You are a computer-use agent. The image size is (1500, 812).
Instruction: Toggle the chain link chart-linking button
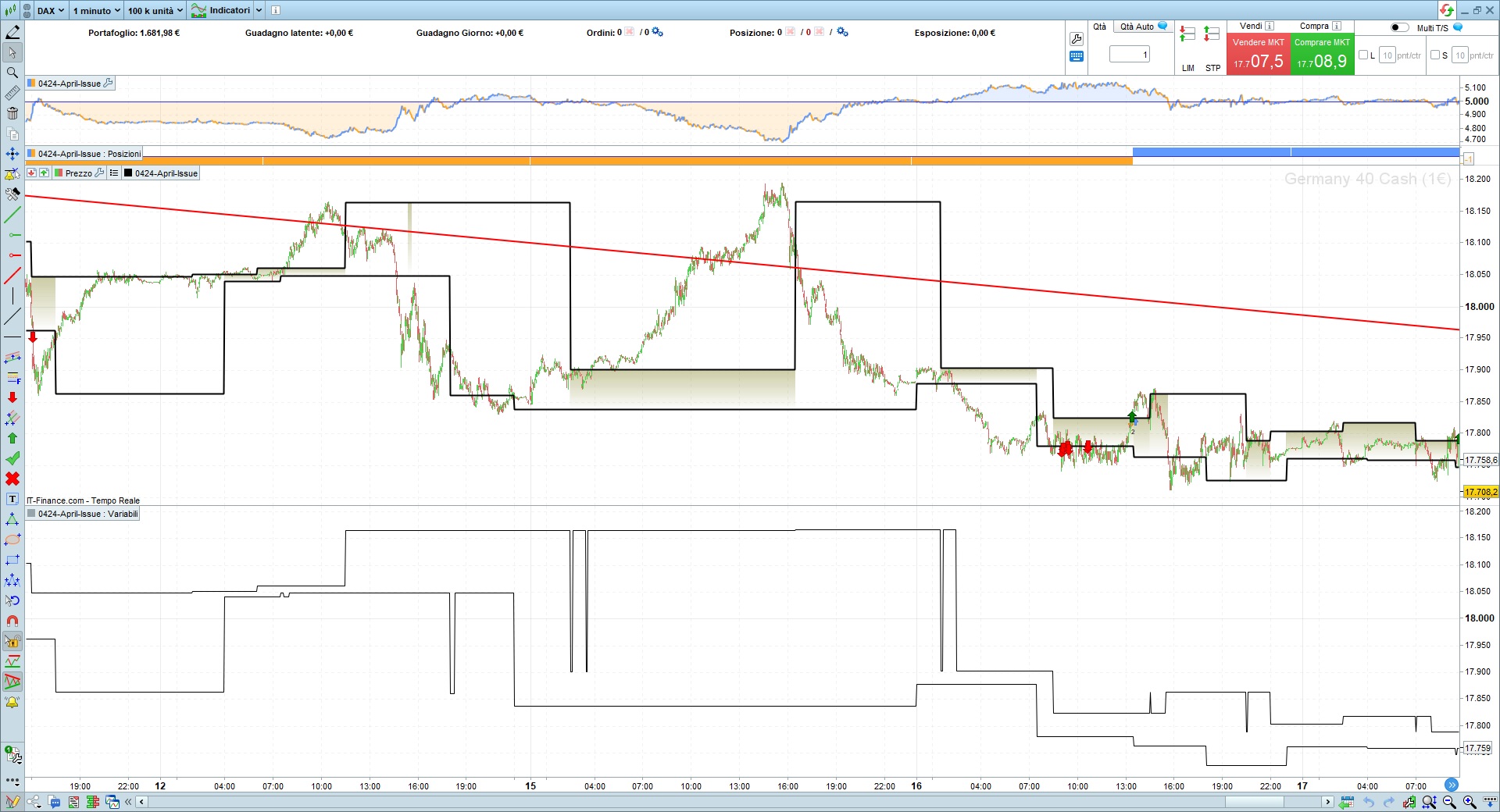click(27, 10)
